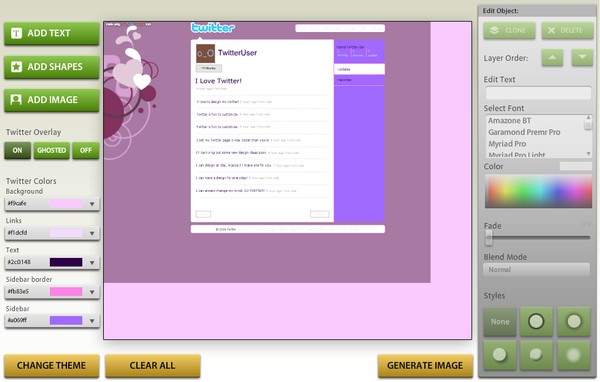Click the text icon on ADD TEXT
600x382 pixels.
coord(16,33)
